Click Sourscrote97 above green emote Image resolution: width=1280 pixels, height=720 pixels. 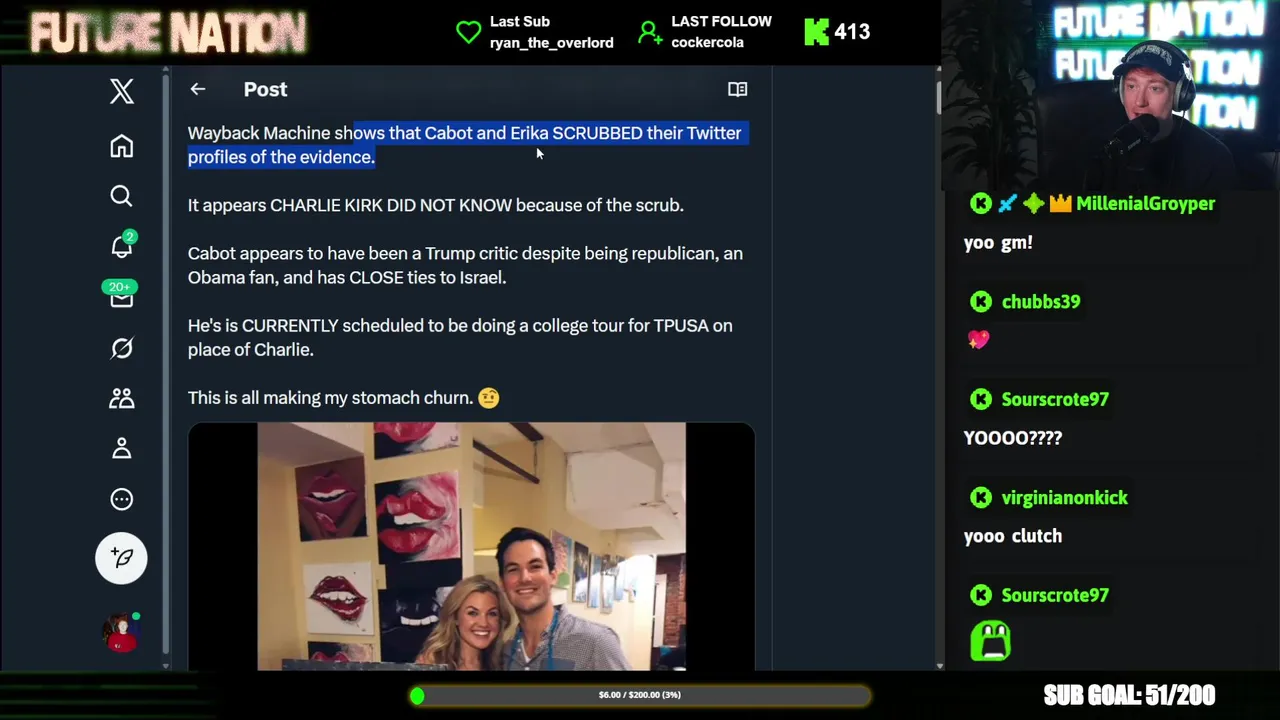[x=1055, y=596]
